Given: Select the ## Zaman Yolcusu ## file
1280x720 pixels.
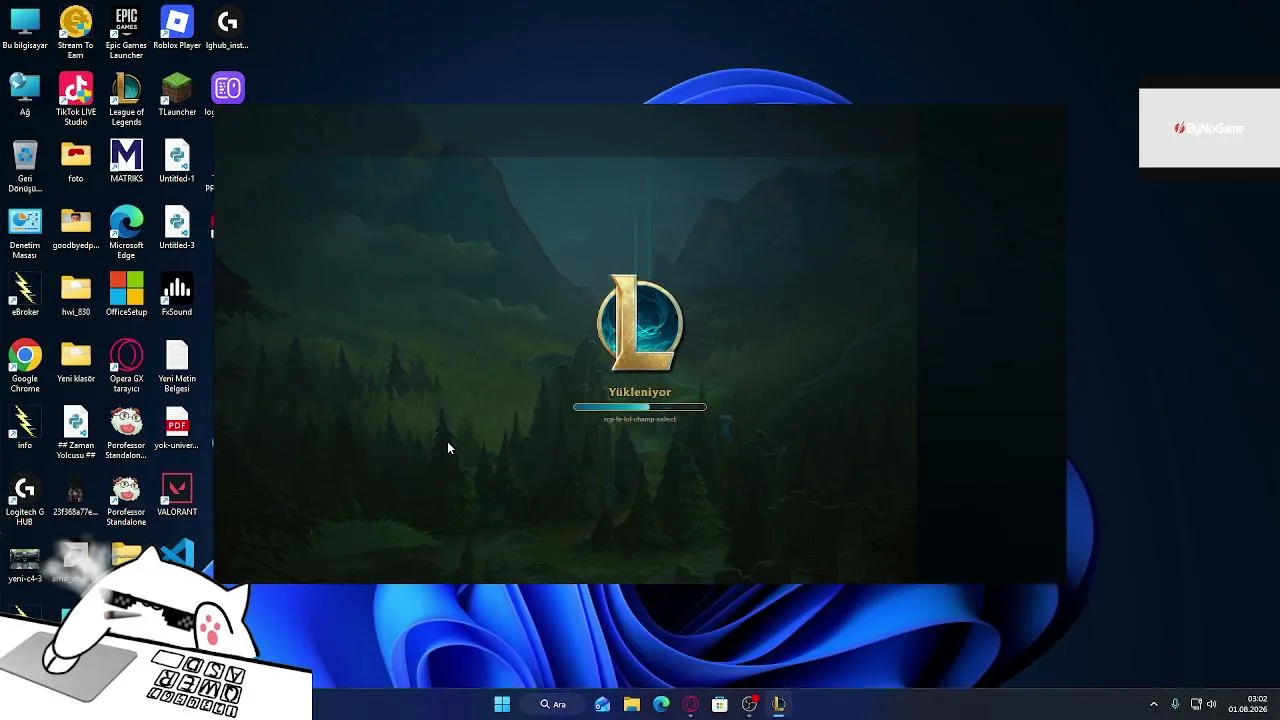Looking at the screenshot, I should point(76,433).
